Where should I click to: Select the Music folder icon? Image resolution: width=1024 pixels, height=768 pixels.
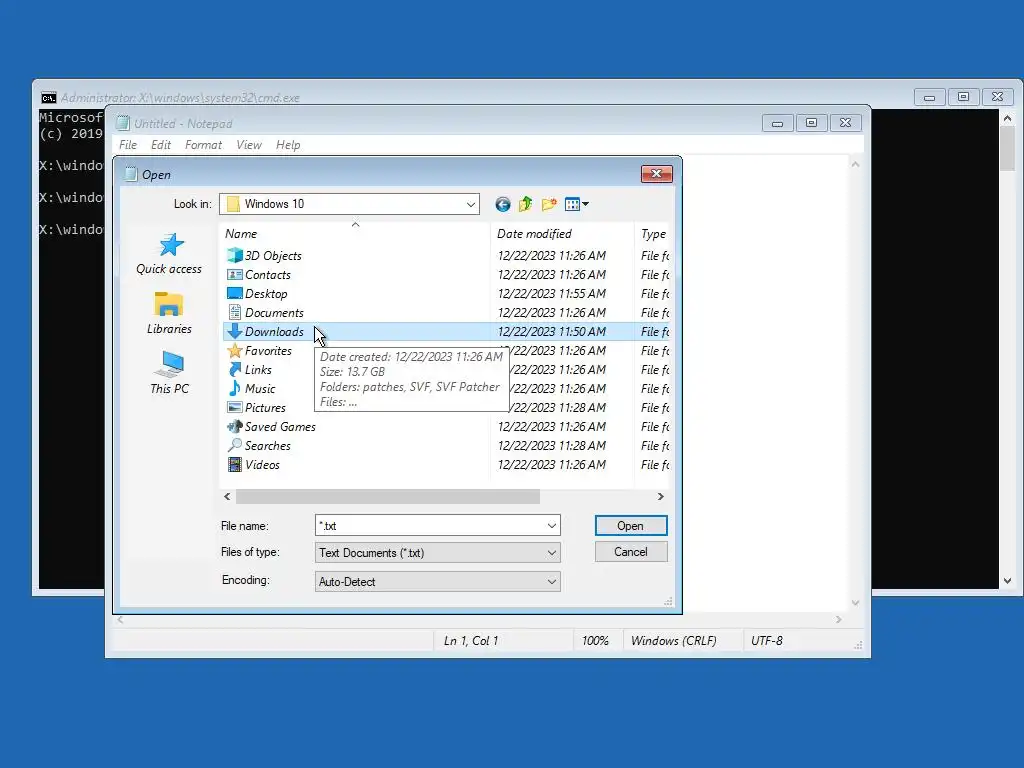[x=234, y=389]
